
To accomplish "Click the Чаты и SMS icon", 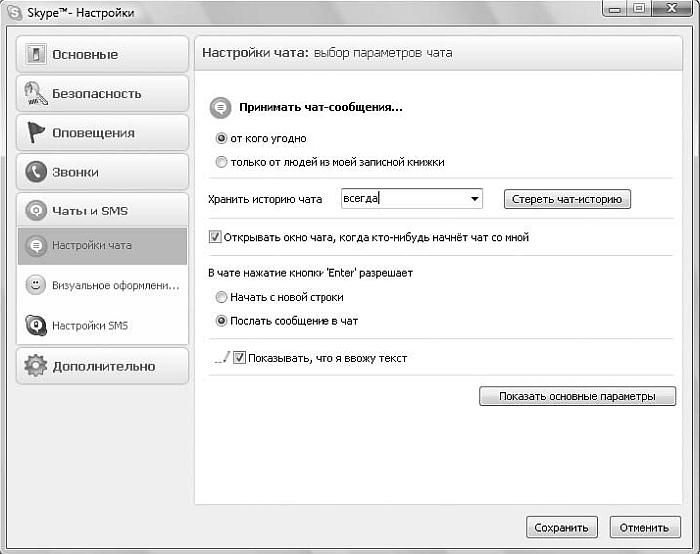I will [x=36, y=211].
